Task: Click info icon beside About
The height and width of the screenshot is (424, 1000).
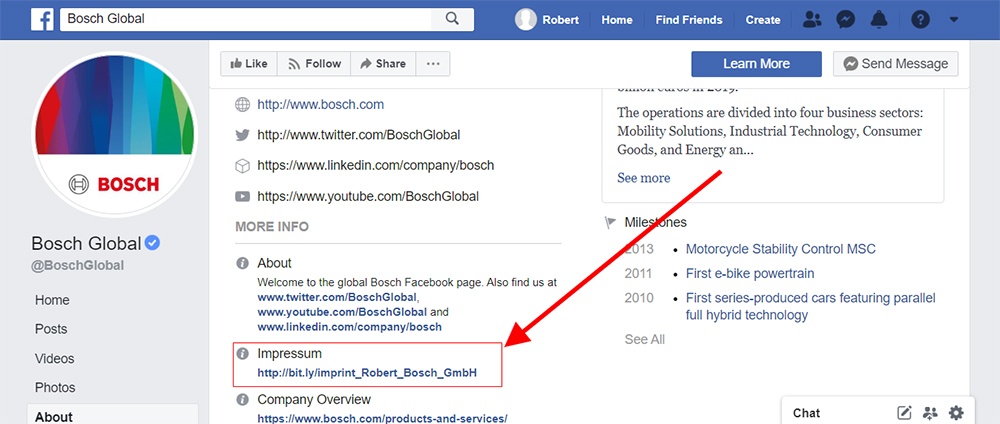Action: [242, 263]
